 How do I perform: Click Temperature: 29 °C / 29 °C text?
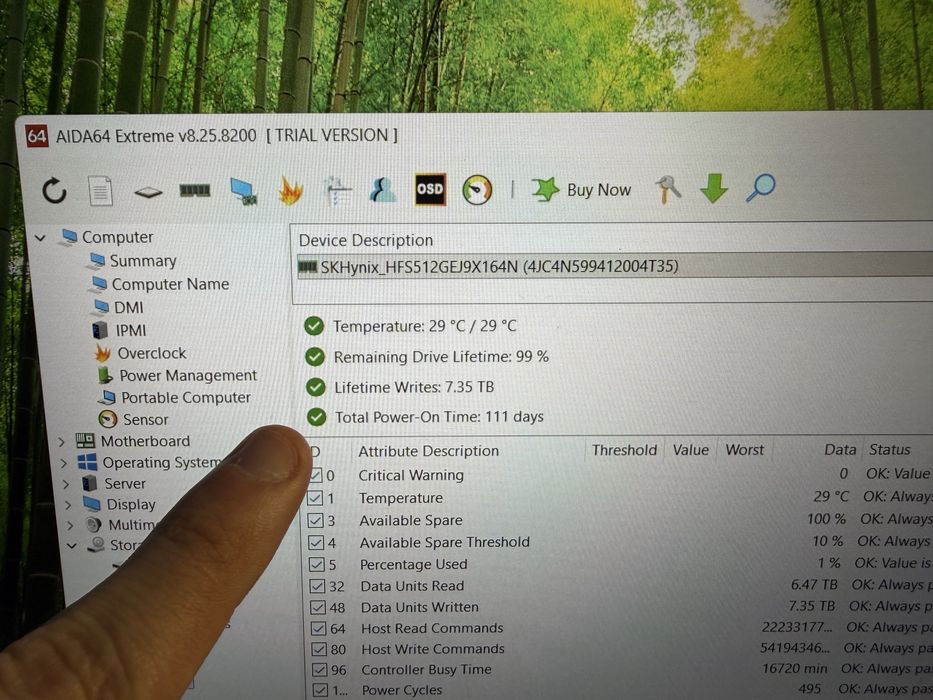[425, 326]
